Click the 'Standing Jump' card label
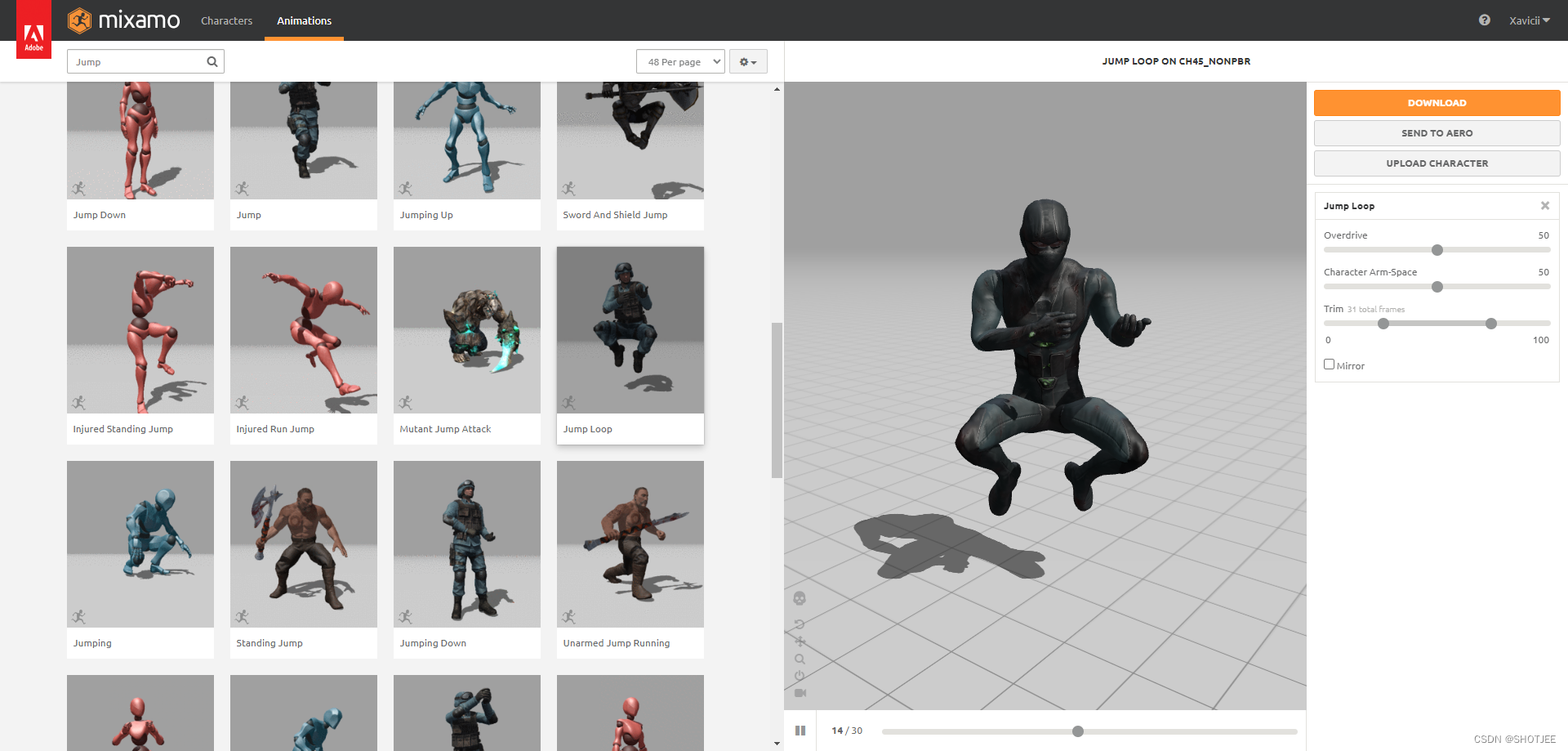Viewport: 1568px width, 751px height. [x=269, y=643]
